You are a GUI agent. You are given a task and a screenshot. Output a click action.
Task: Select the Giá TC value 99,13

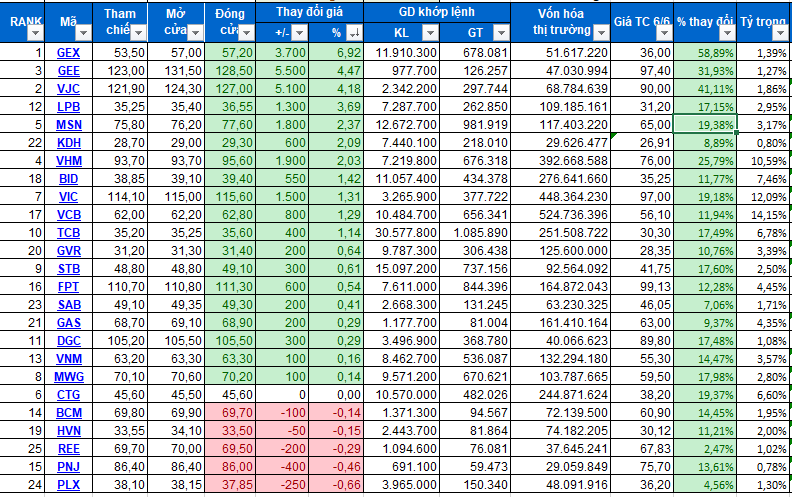pyautogui.click(x=642, y=287)
